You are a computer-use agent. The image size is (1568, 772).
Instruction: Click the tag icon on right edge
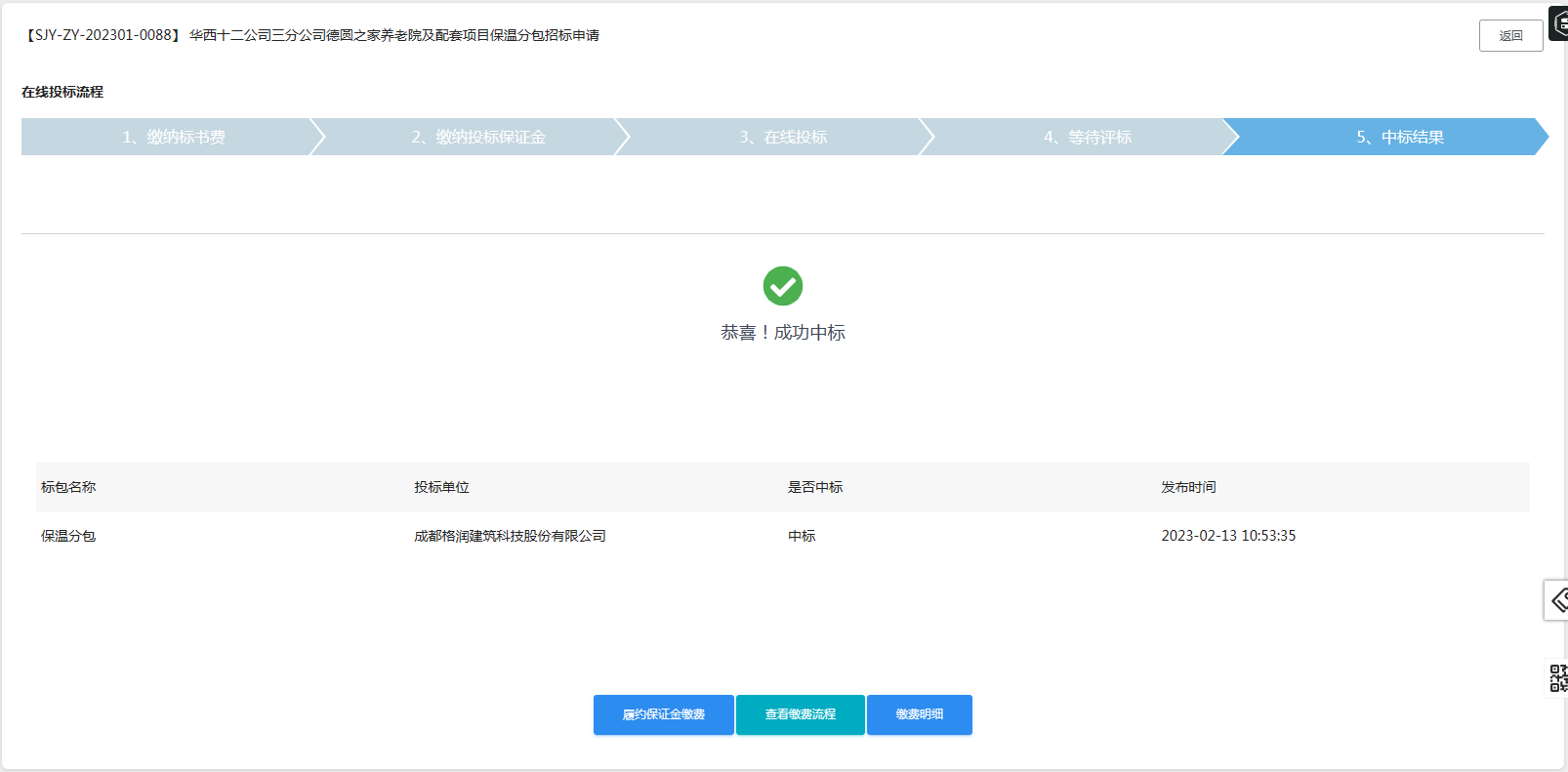click(1557, 600)
